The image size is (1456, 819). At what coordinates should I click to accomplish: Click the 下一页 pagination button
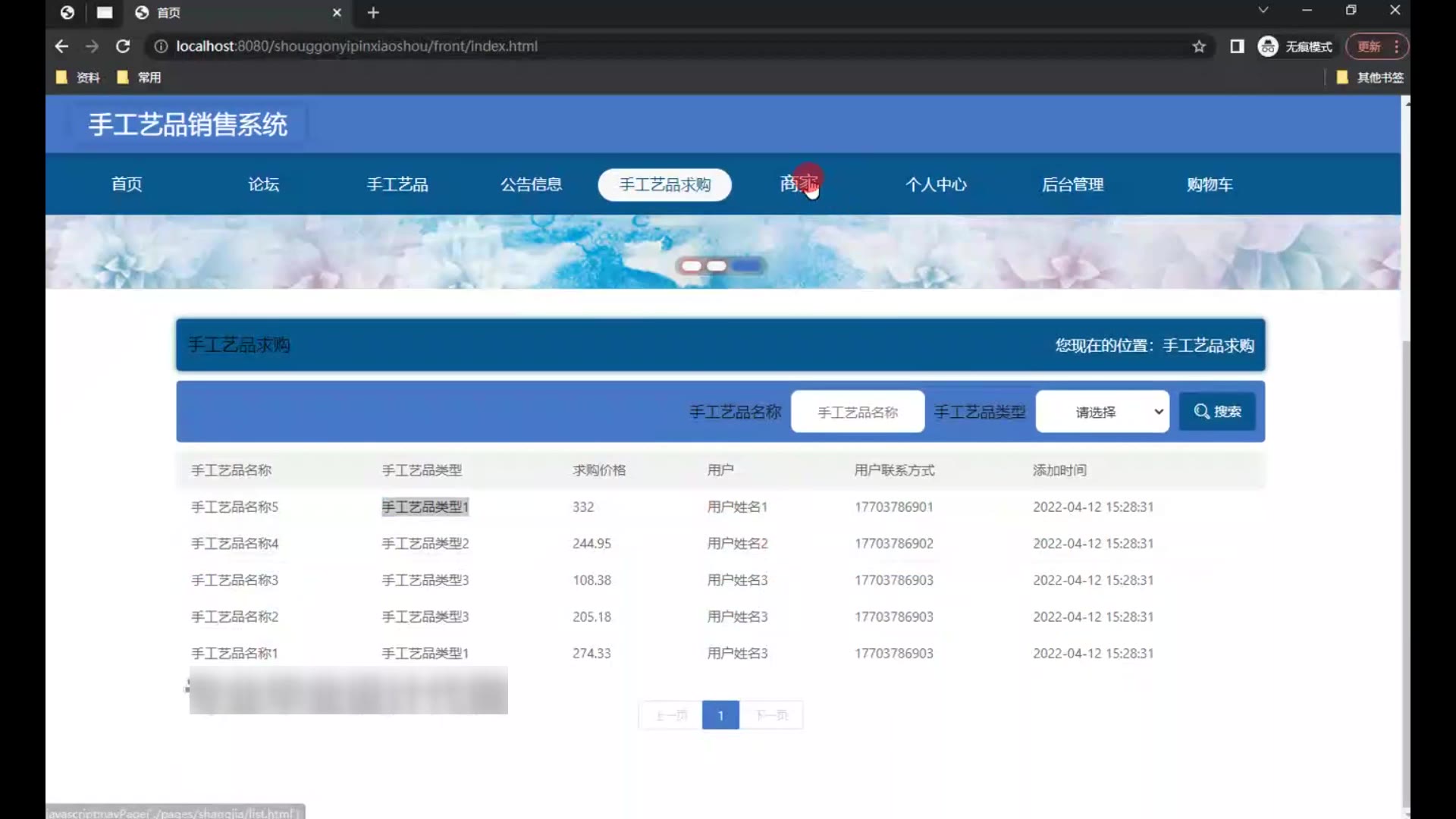[x=771, y=715]
